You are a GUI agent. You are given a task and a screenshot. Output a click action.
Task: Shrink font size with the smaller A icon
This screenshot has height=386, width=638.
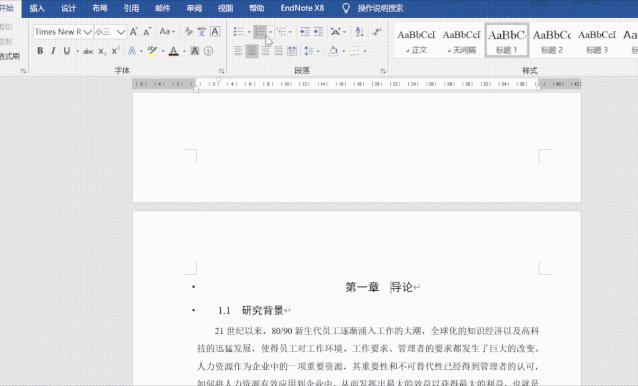click(x=147, y=32)
